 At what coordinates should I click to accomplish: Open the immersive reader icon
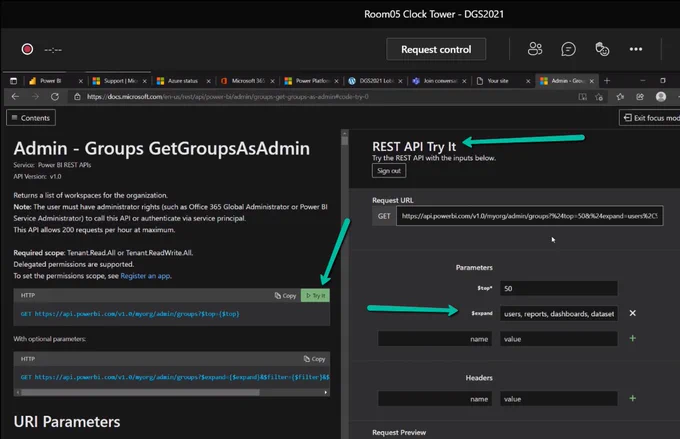click(582, 97)
